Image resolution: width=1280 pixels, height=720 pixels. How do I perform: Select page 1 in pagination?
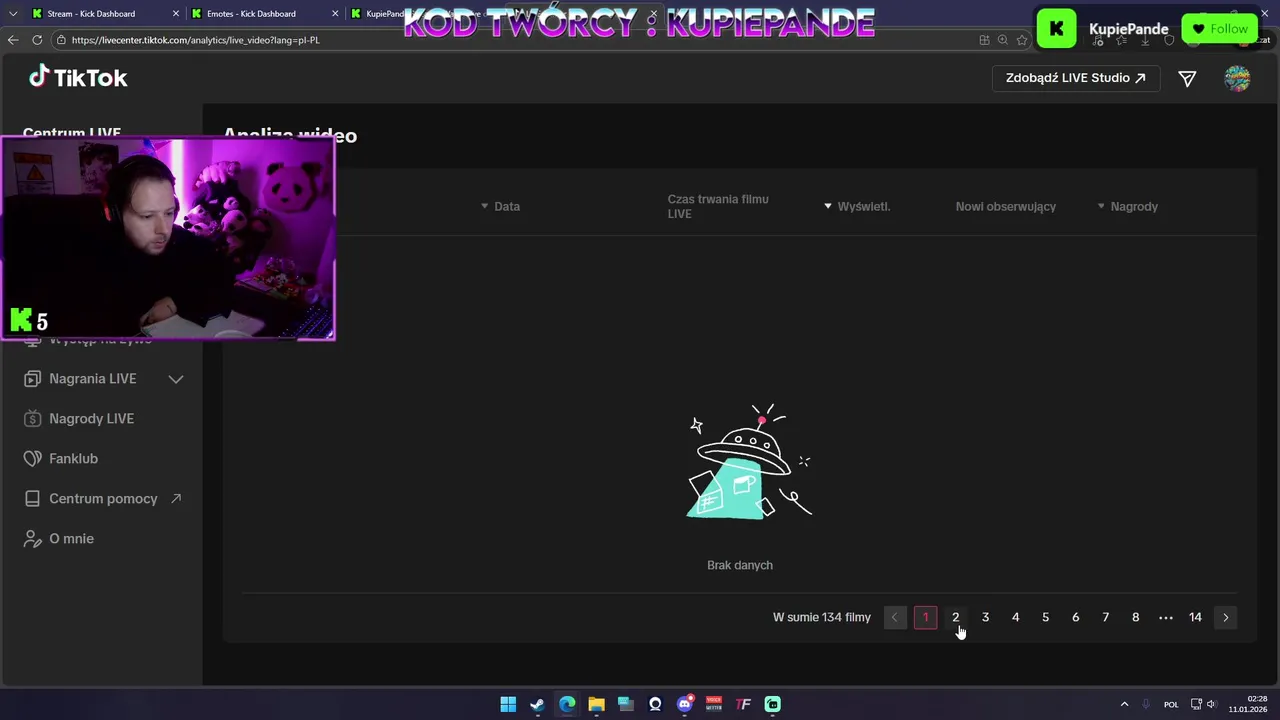click(x=925, y=617)
